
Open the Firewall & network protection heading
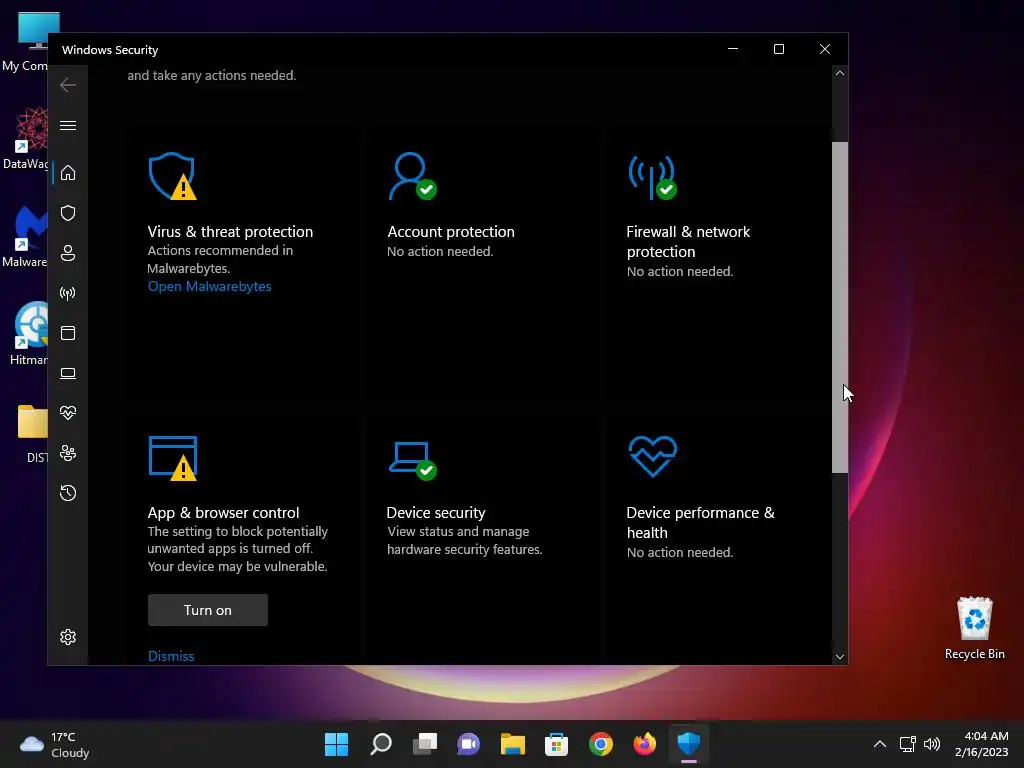[x=688, y=242]
